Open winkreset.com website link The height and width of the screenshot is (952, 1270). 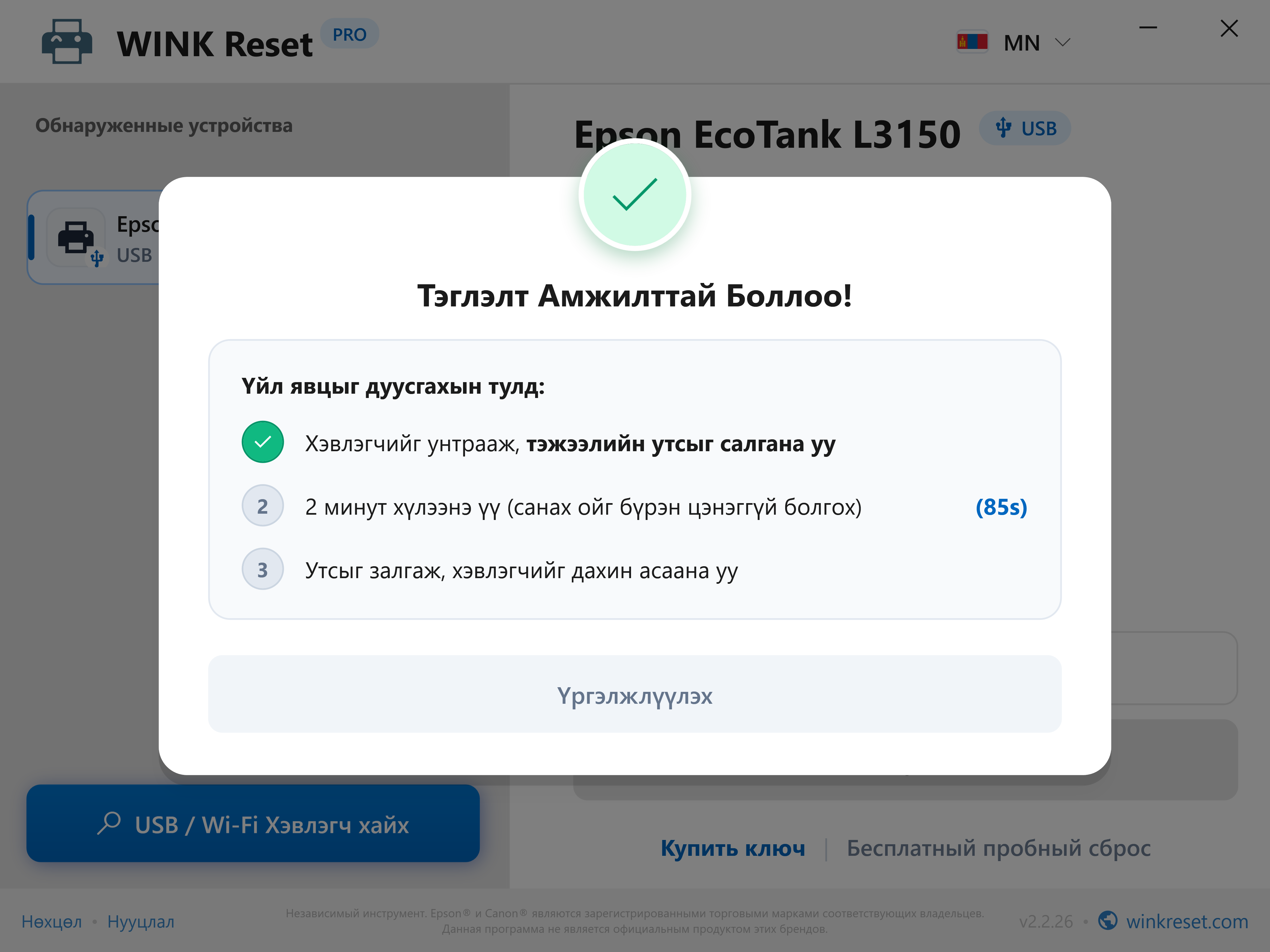coord(1187,922)
